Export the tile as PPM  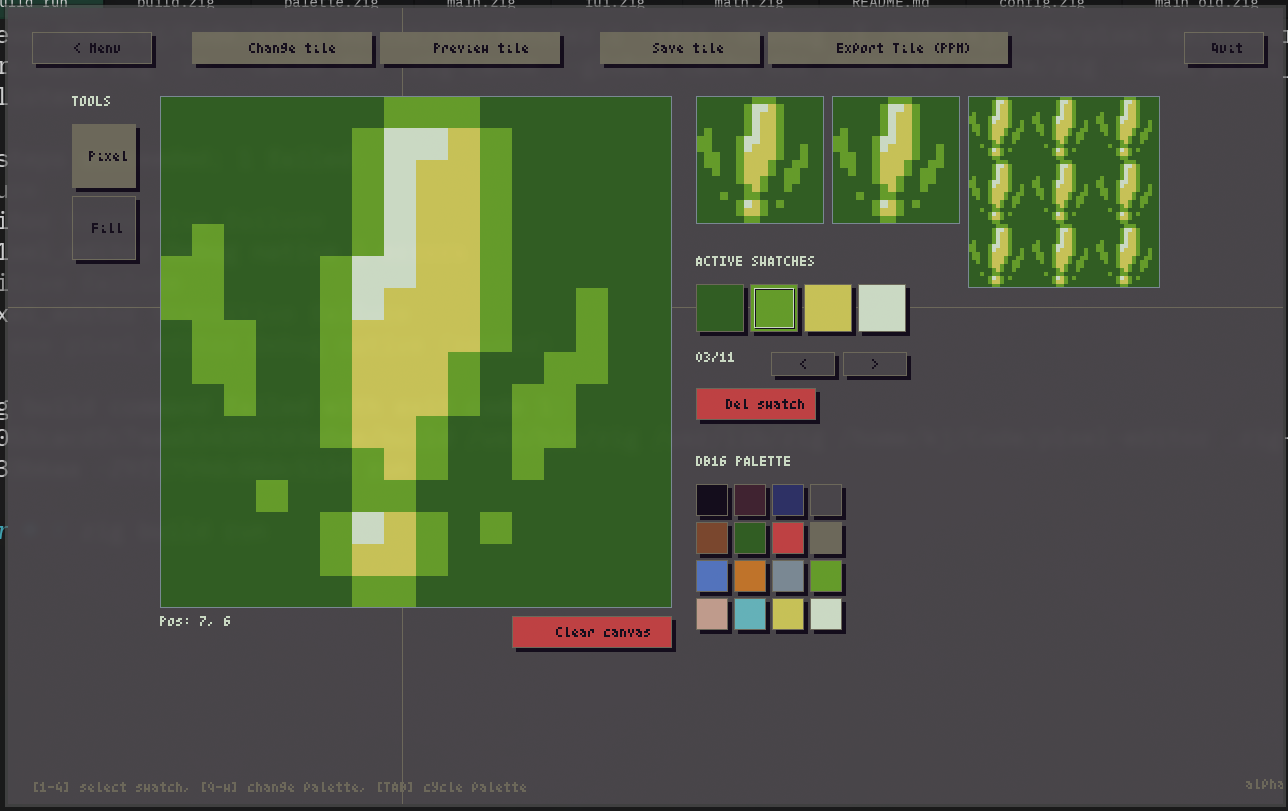(x=888, y=48)
